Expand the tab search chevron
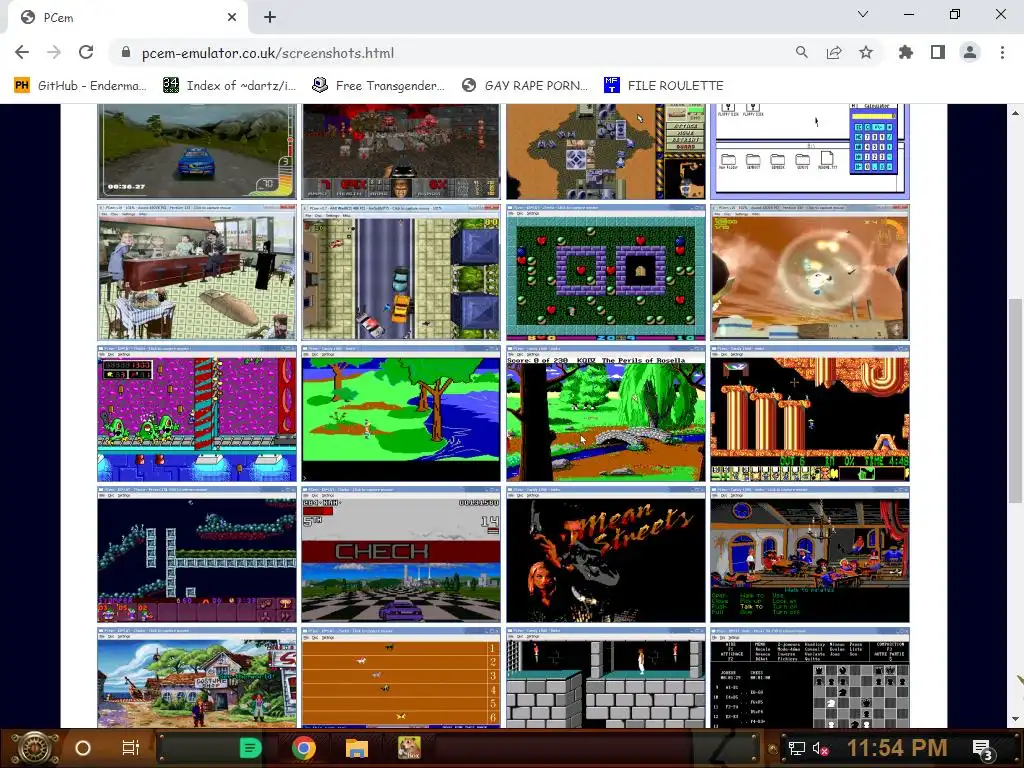 click(x=863, y=14)
